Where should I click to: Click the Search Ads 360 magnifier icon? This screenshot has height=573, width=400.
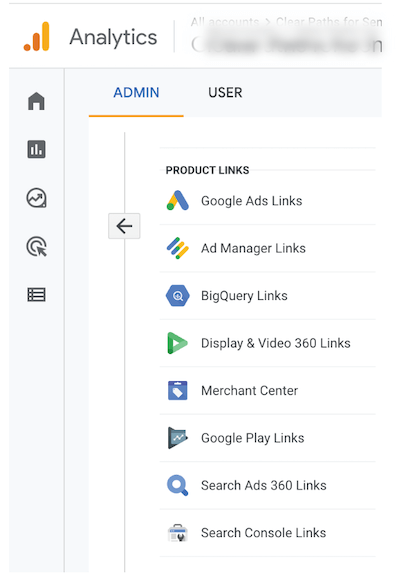tap(178, 485)
